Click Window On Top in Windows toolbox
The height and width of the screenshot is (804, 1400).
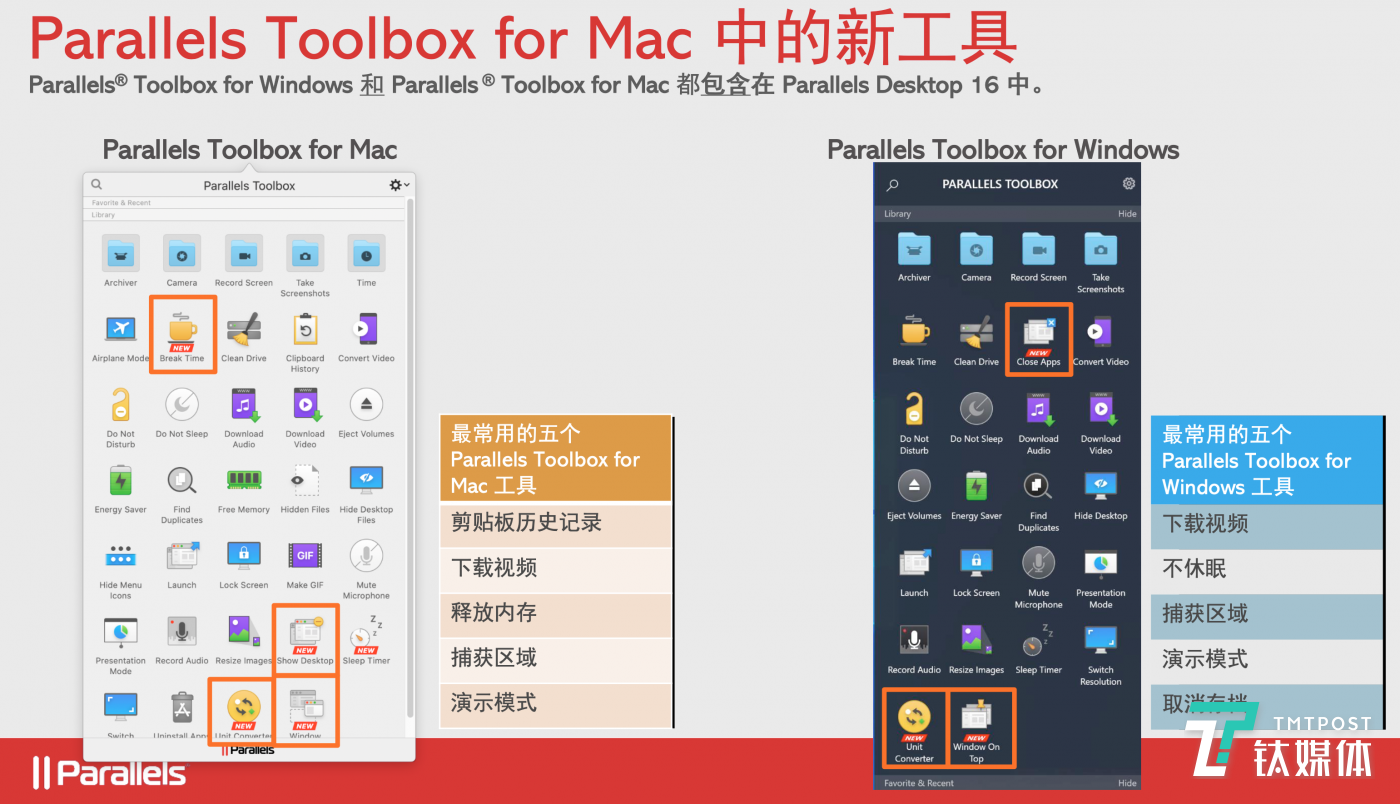976,728
